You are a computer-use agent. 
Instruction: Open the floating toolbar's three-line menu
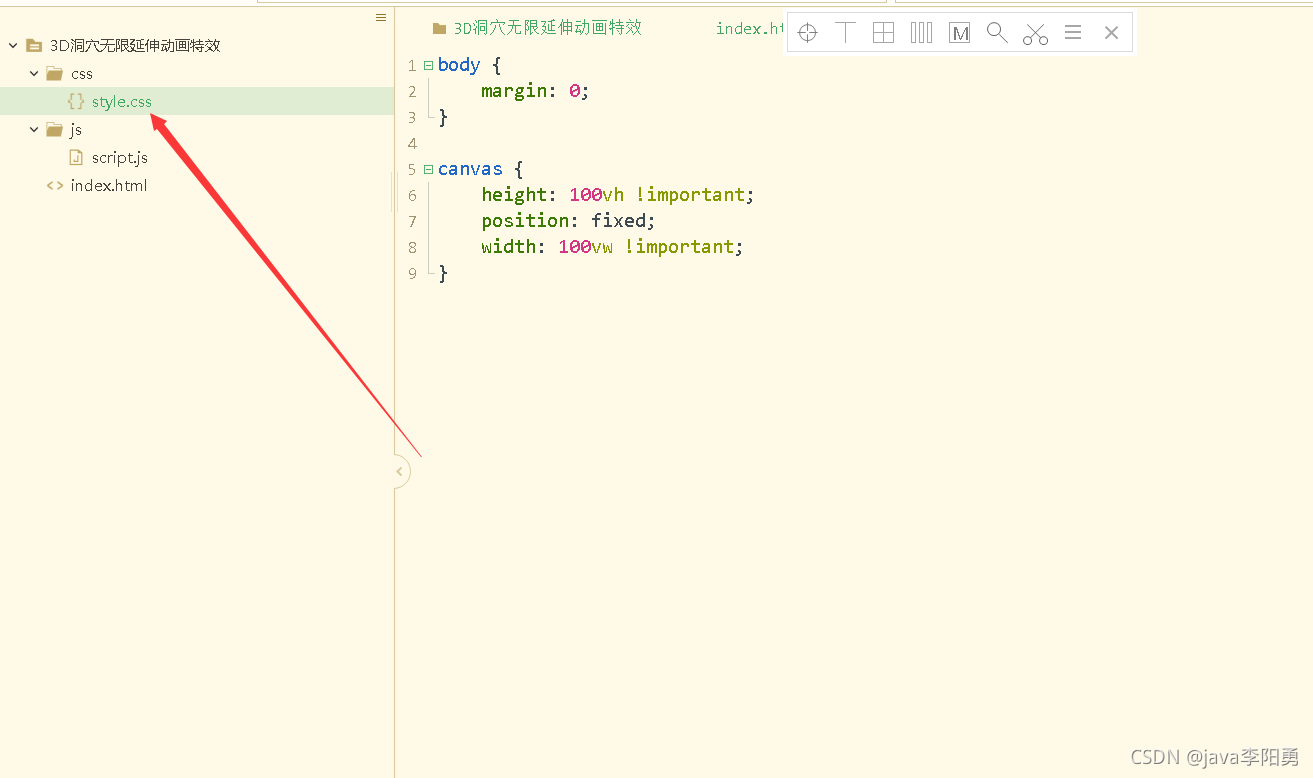coord(1073,33)
